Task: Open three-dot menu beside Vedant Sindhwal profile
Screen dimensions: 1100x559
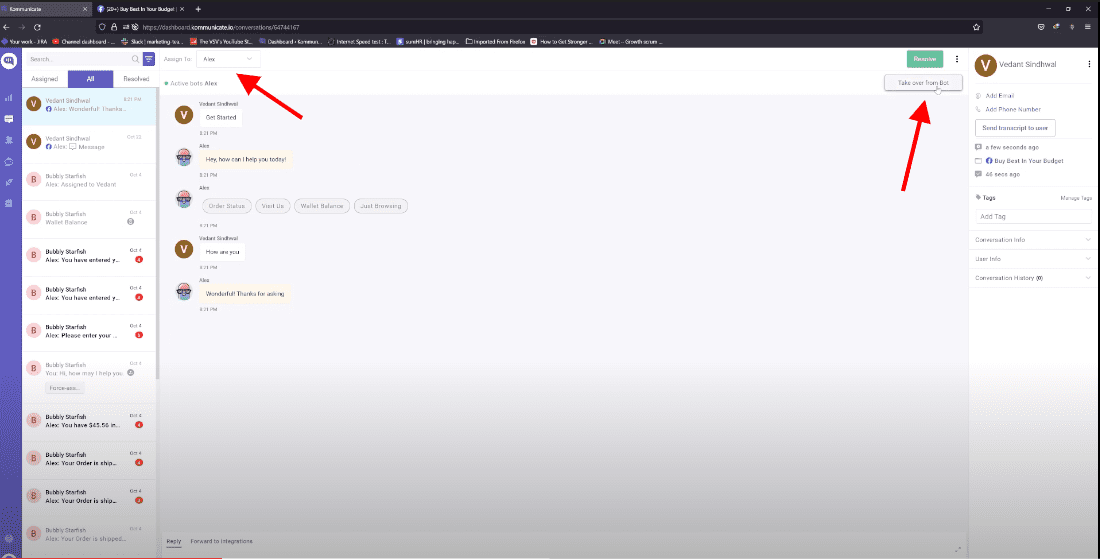Action: coord(1089,64)
